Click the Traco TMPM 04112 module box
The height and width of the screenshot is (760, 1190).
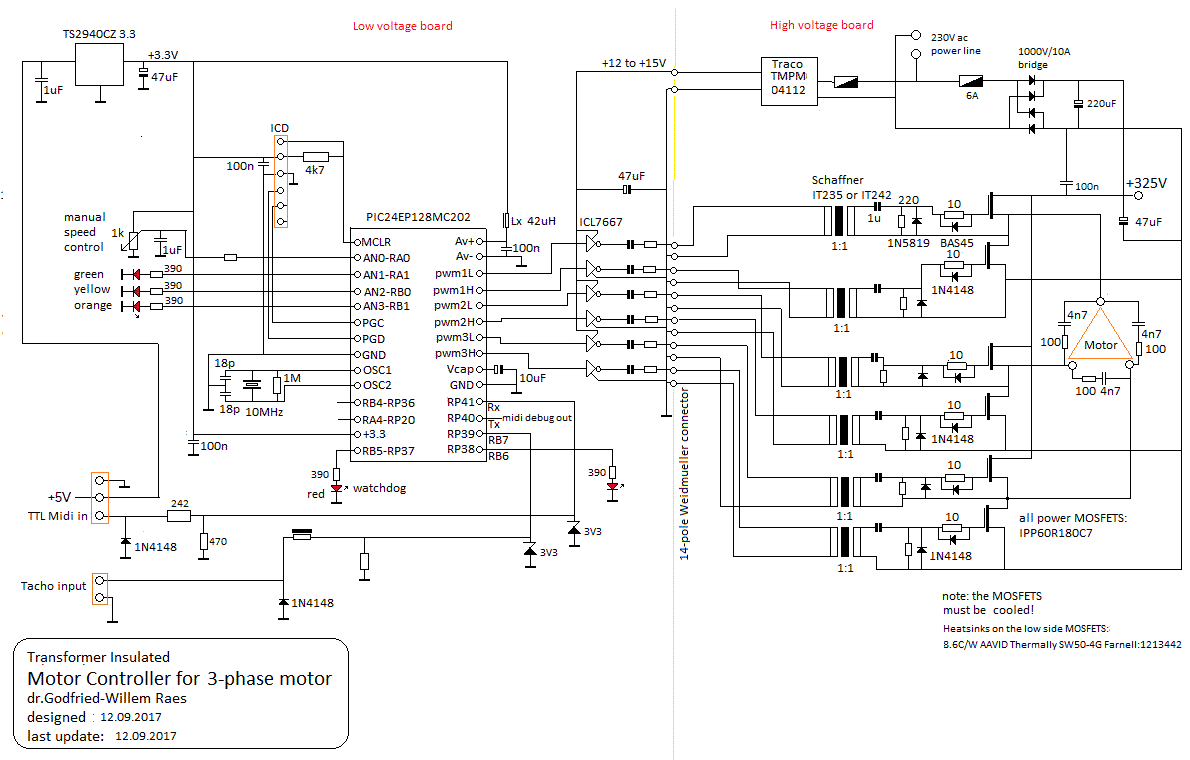[787, 80]
